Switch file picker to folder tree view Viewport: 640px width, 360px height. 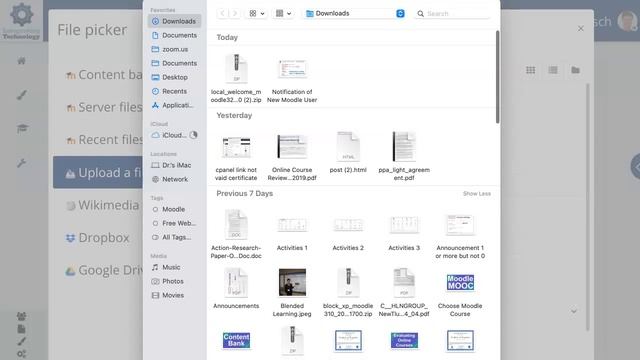pyautogui.click(x=576, y=70)
